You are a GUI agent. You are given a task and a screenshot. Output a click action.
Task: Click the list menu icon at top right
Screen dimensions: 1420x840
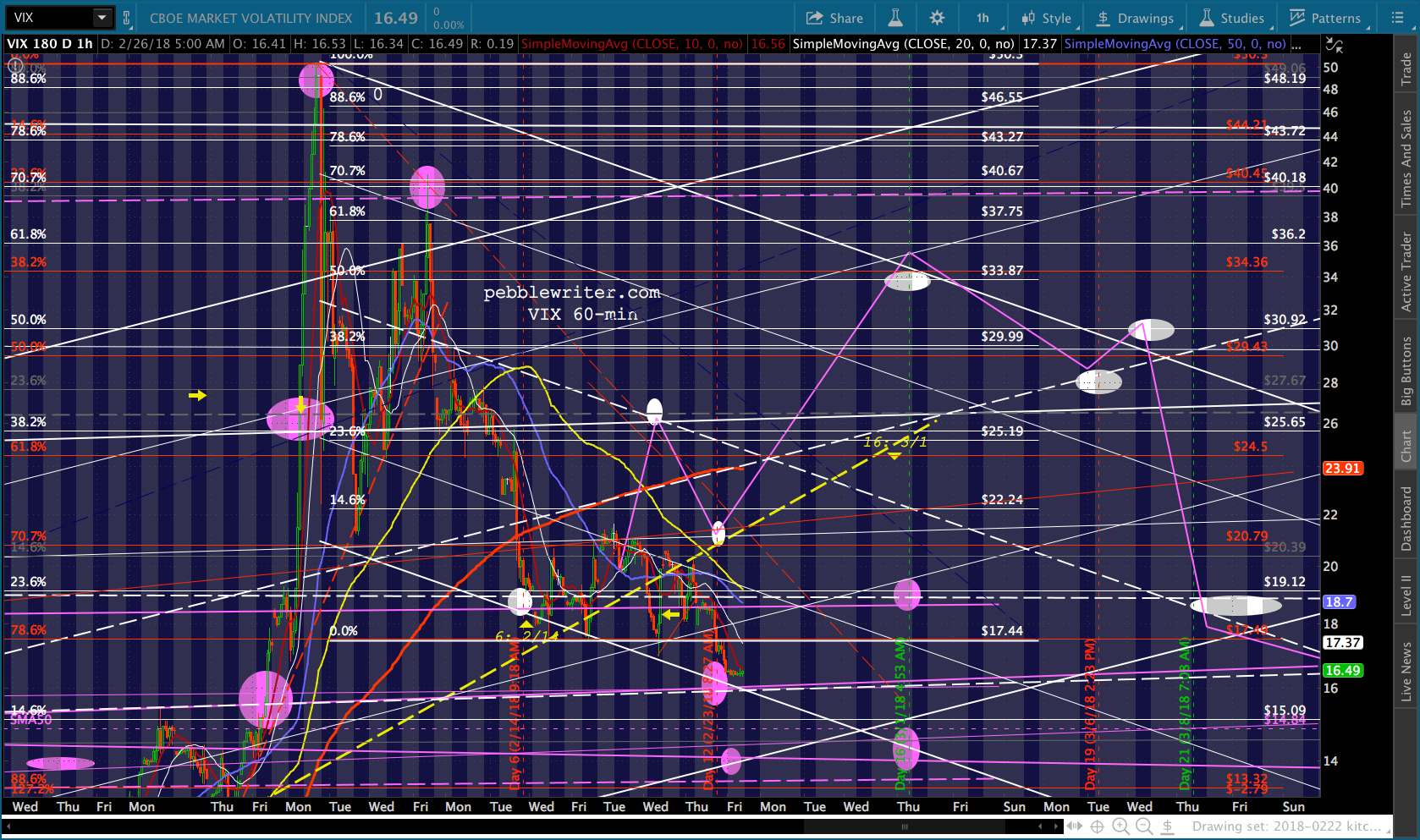tap(1397, 18)
